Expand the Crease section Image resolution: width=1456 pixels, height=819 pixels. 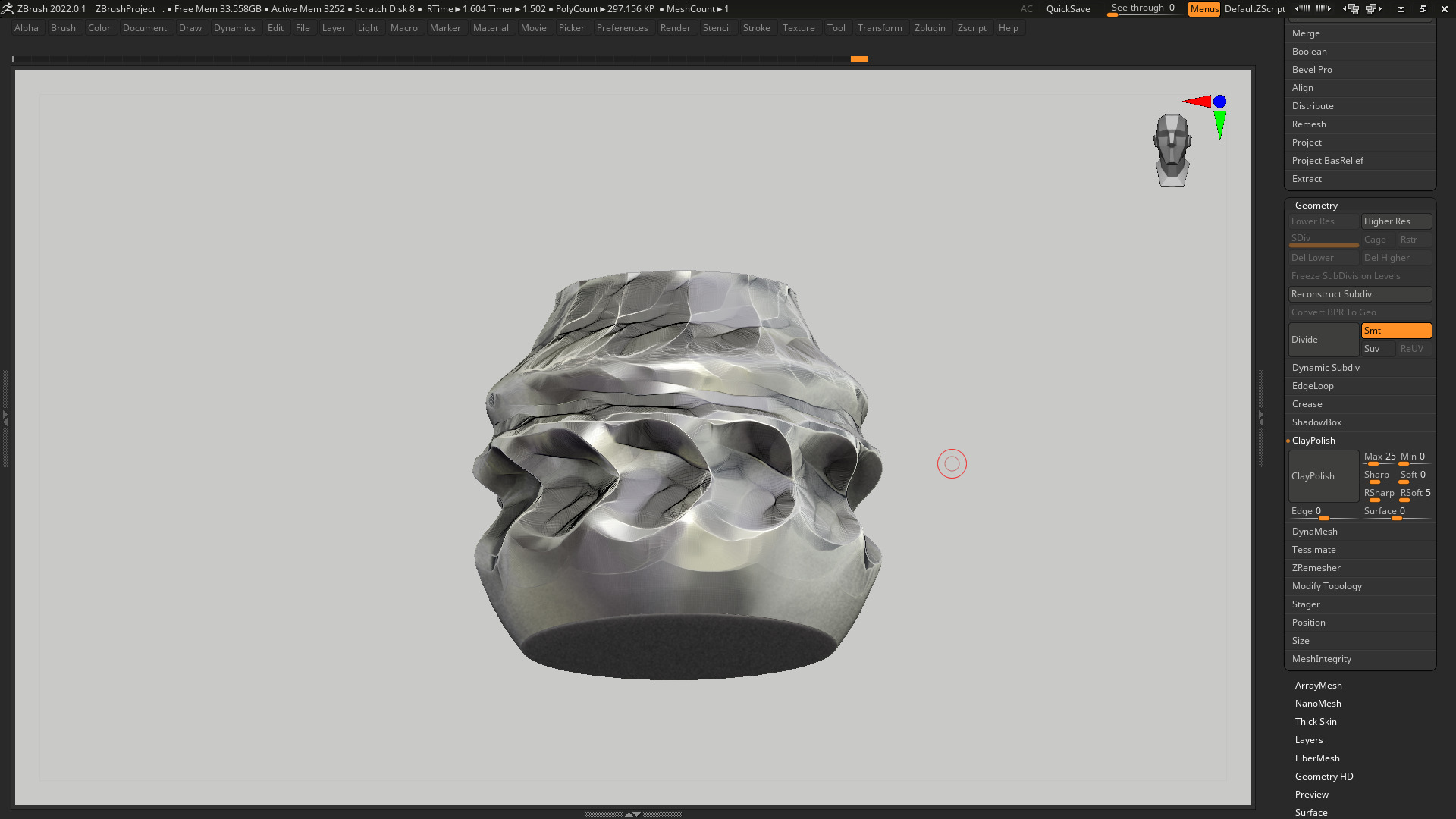[1307, 404]
